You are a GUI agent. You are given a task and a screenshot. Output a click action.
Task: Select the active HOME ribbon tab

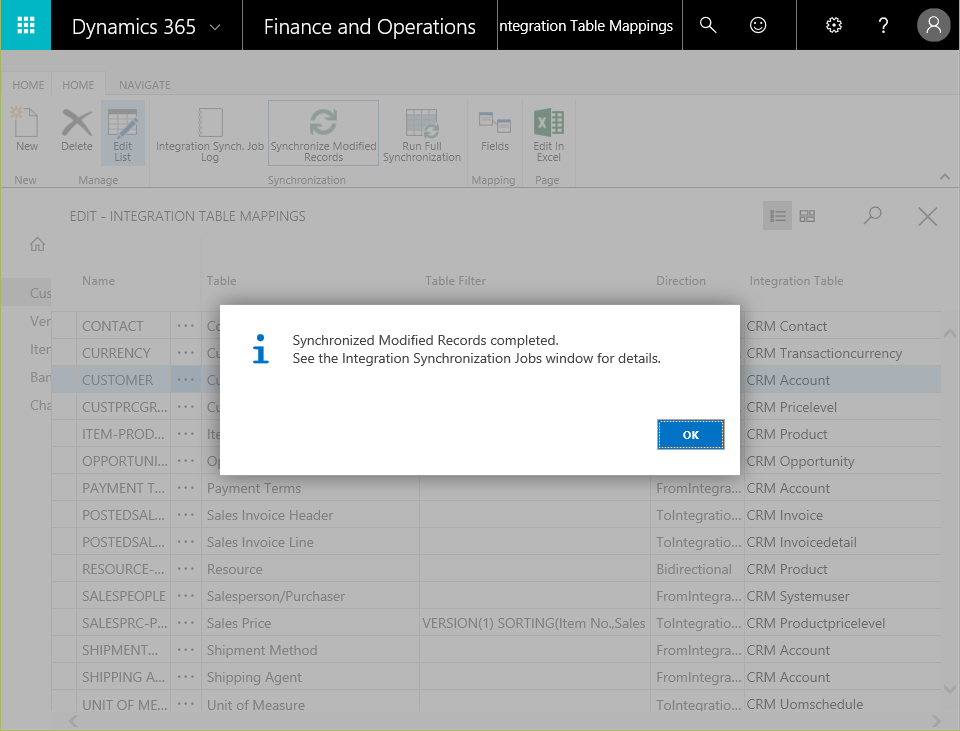point(78,85)
